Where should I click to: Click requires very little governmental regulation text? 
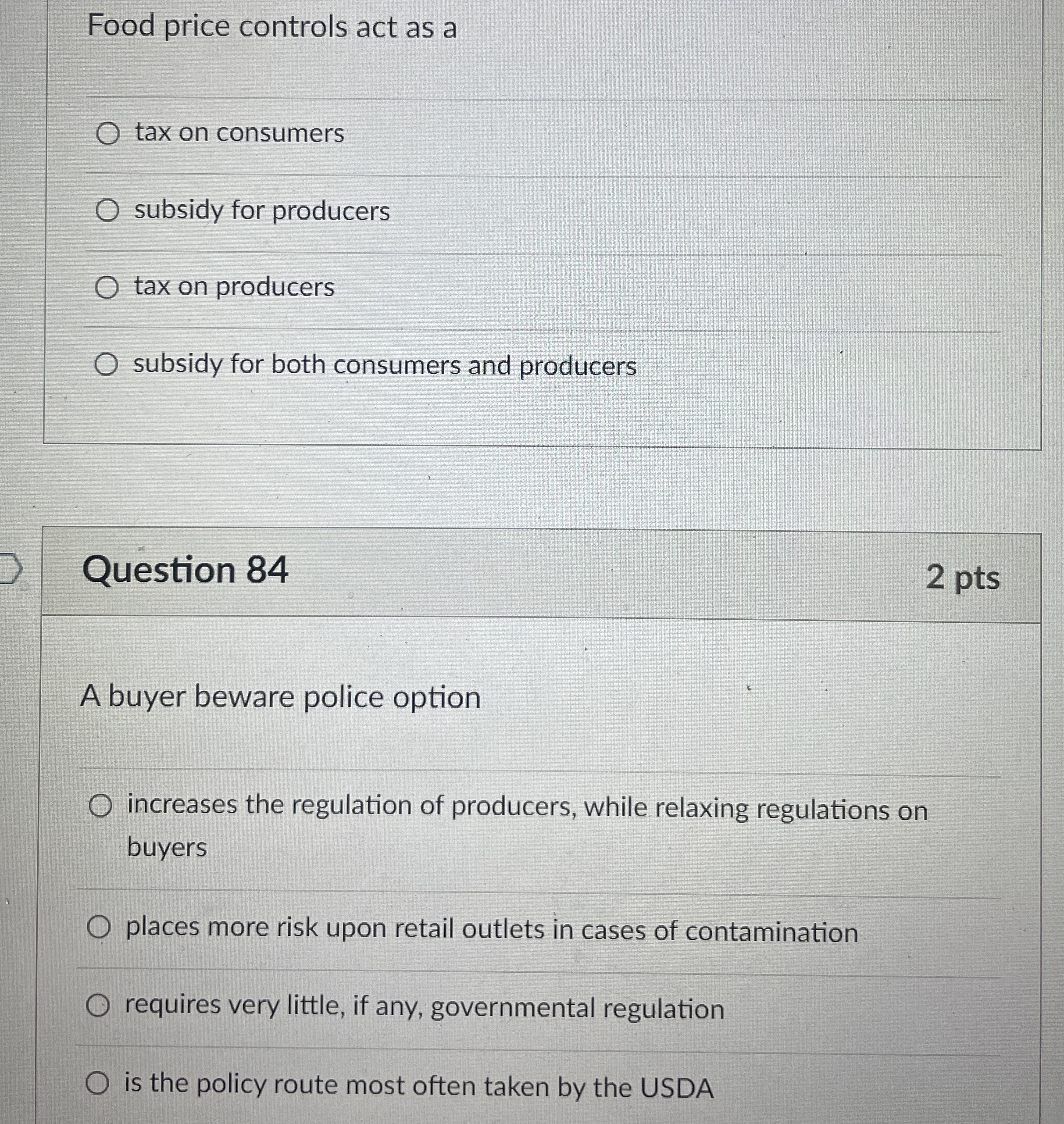[425, 1008]
